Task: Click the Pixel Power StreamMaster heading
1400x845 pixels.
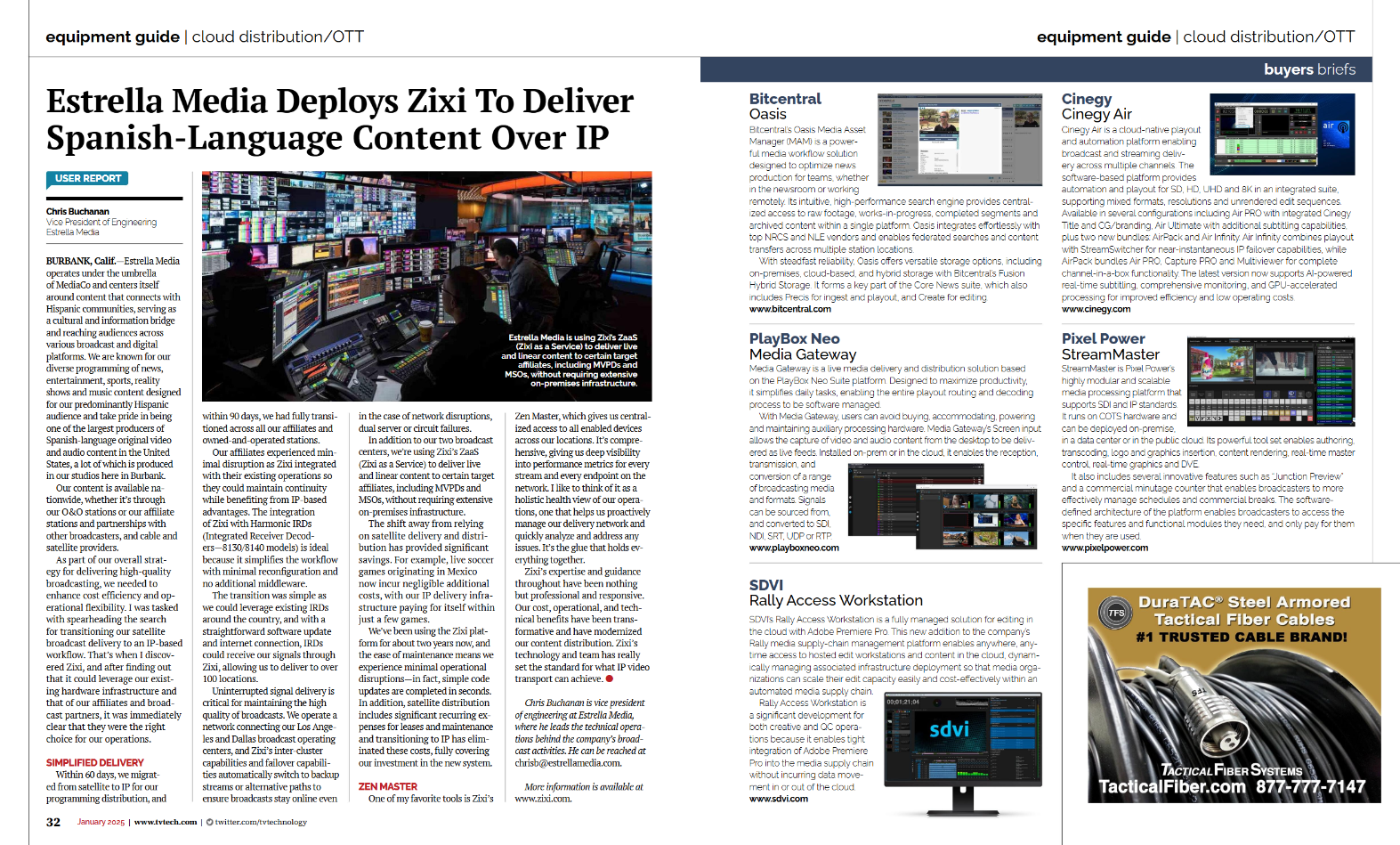Action: [1110, 346]
